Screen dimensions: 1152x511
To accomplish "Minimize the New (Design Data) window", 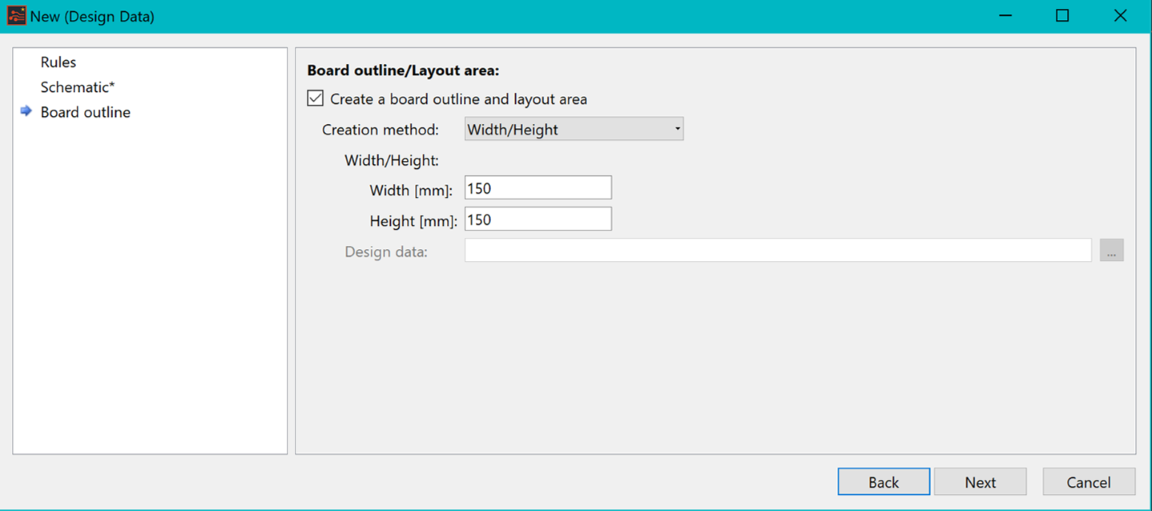I will 1004,16.
